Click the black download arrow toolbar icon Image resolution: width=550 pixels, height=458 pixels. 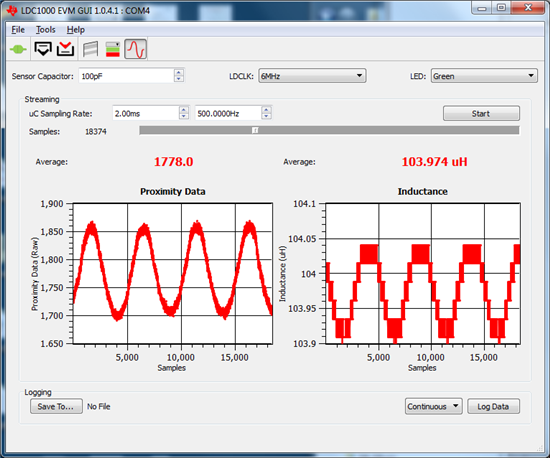(43, 49)
